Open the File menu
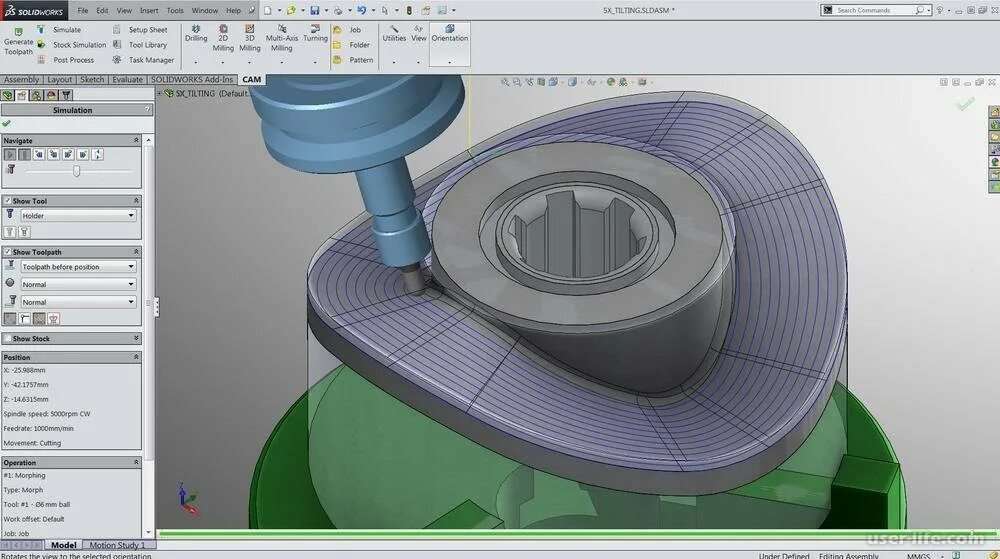 point(83,10)
